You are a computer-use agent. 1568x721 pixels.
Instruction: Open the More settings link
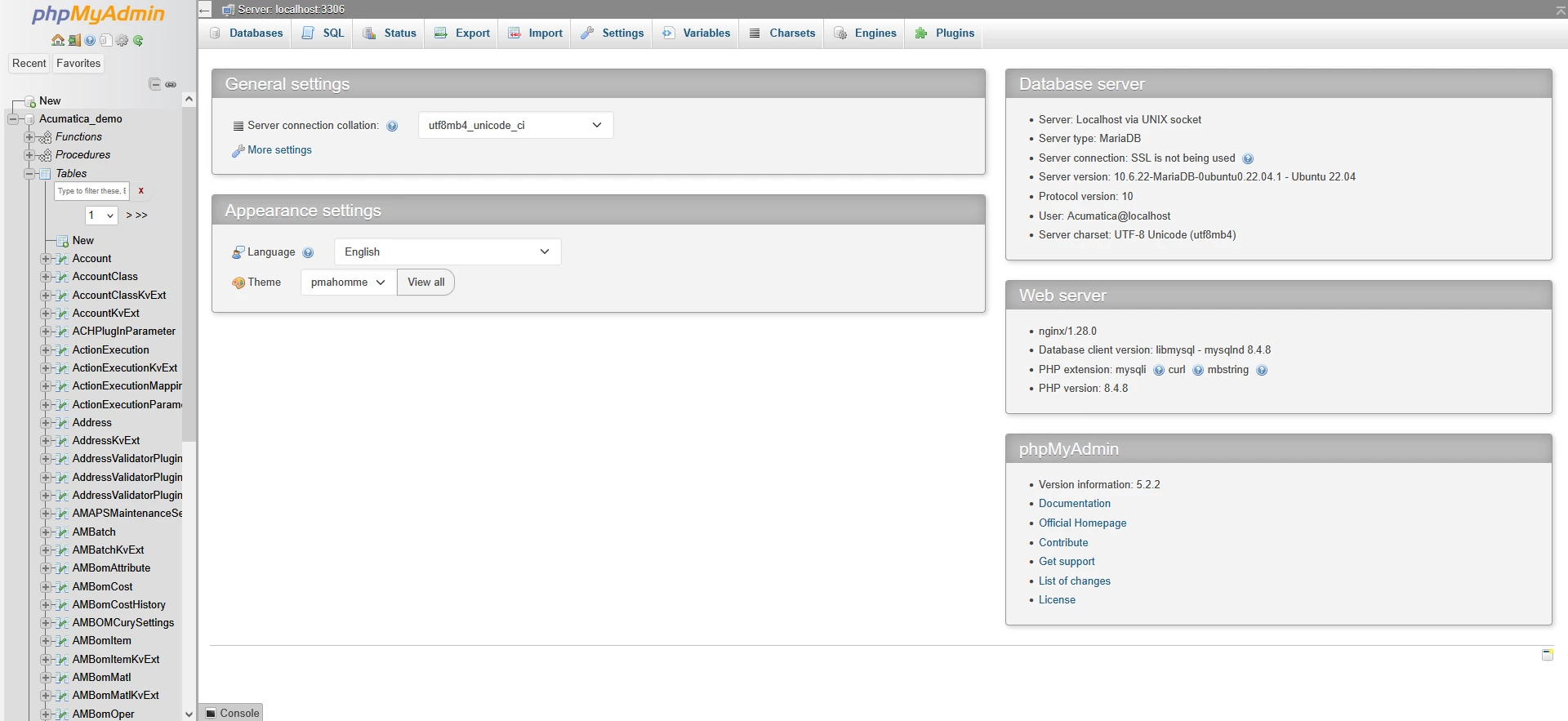coord(279,150)
